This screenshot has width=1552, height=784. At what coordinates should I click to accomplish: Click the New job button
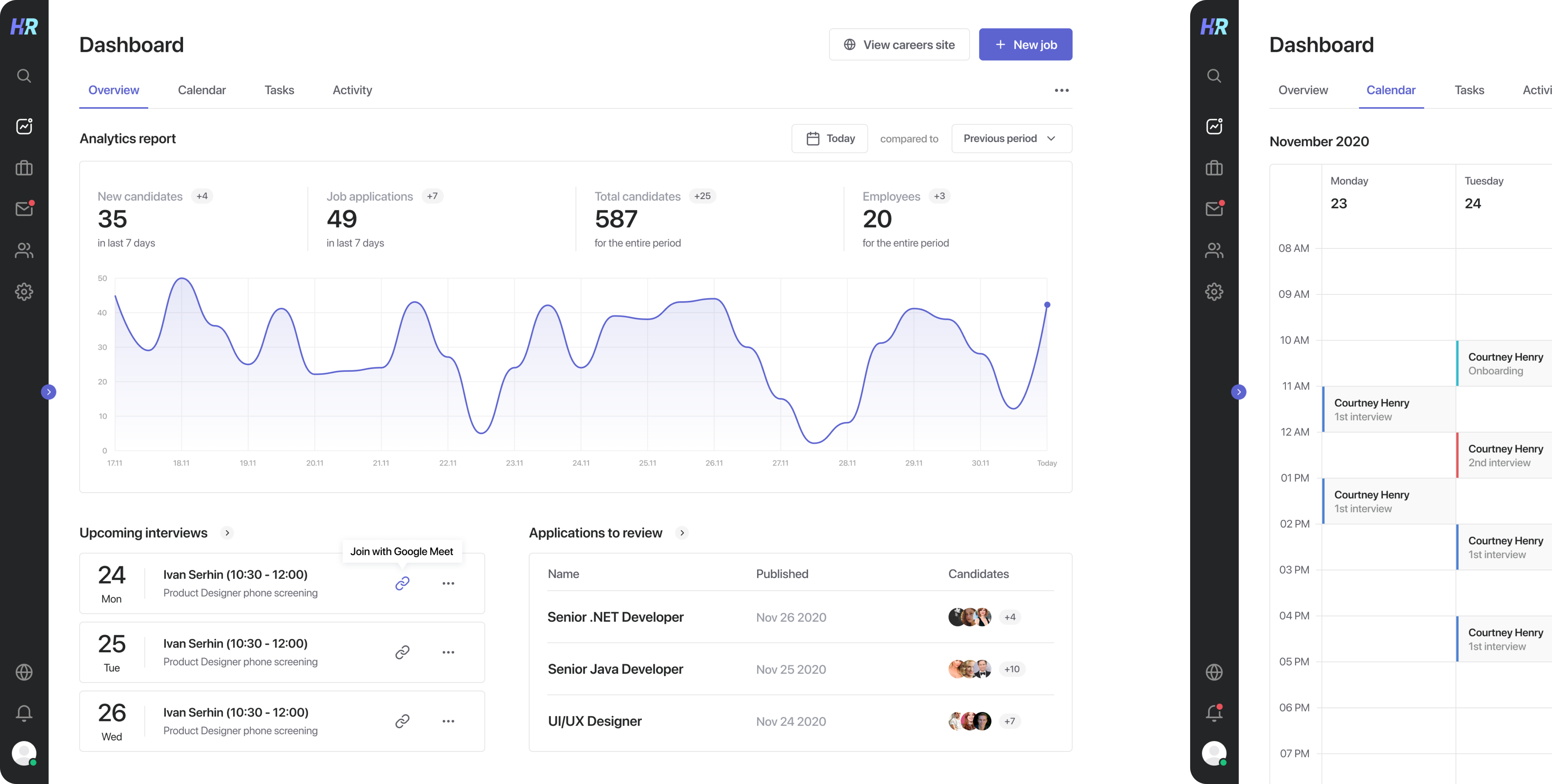[1025, 45]
